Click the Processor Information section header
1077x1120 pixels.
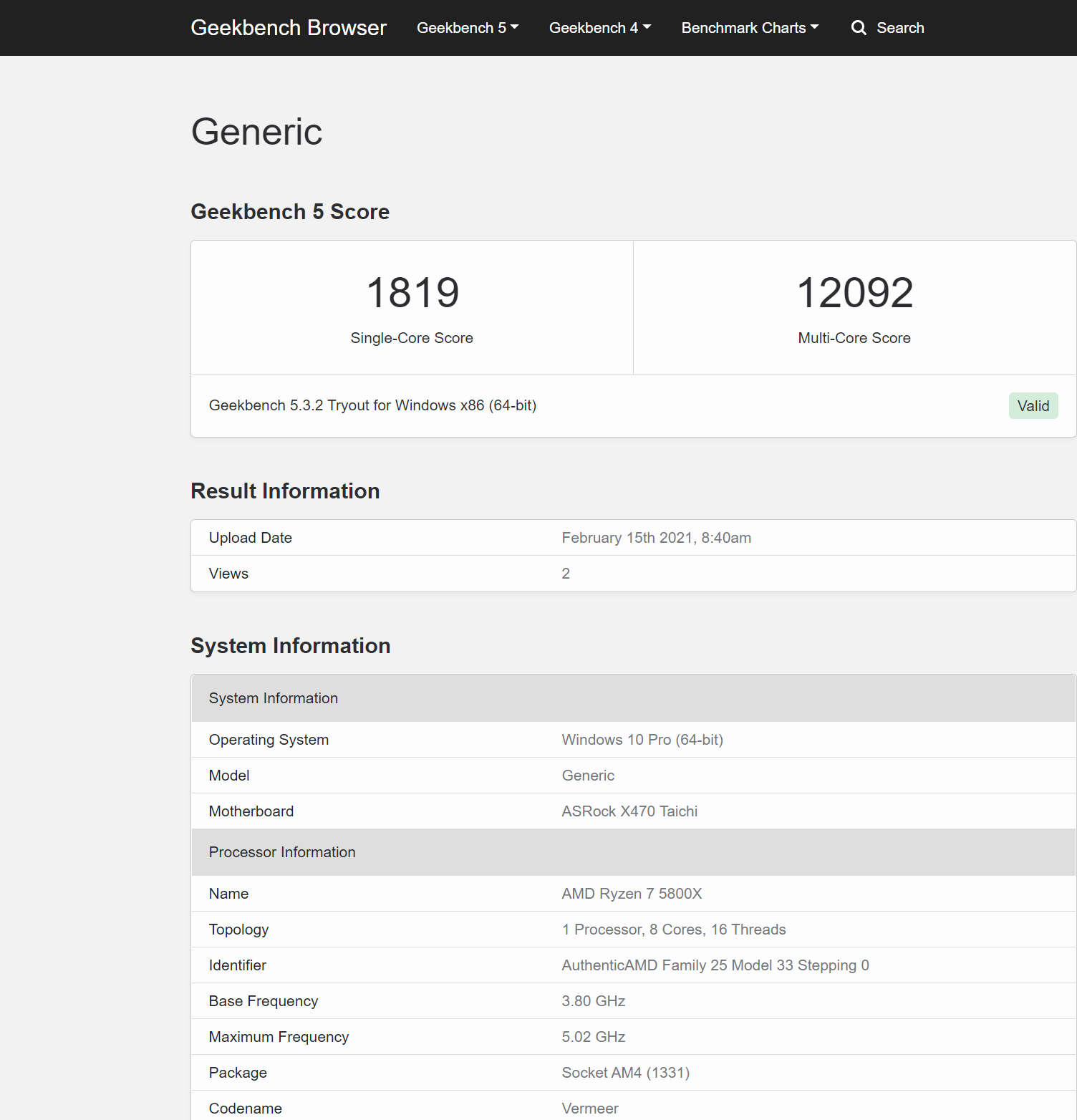[282, 852]
